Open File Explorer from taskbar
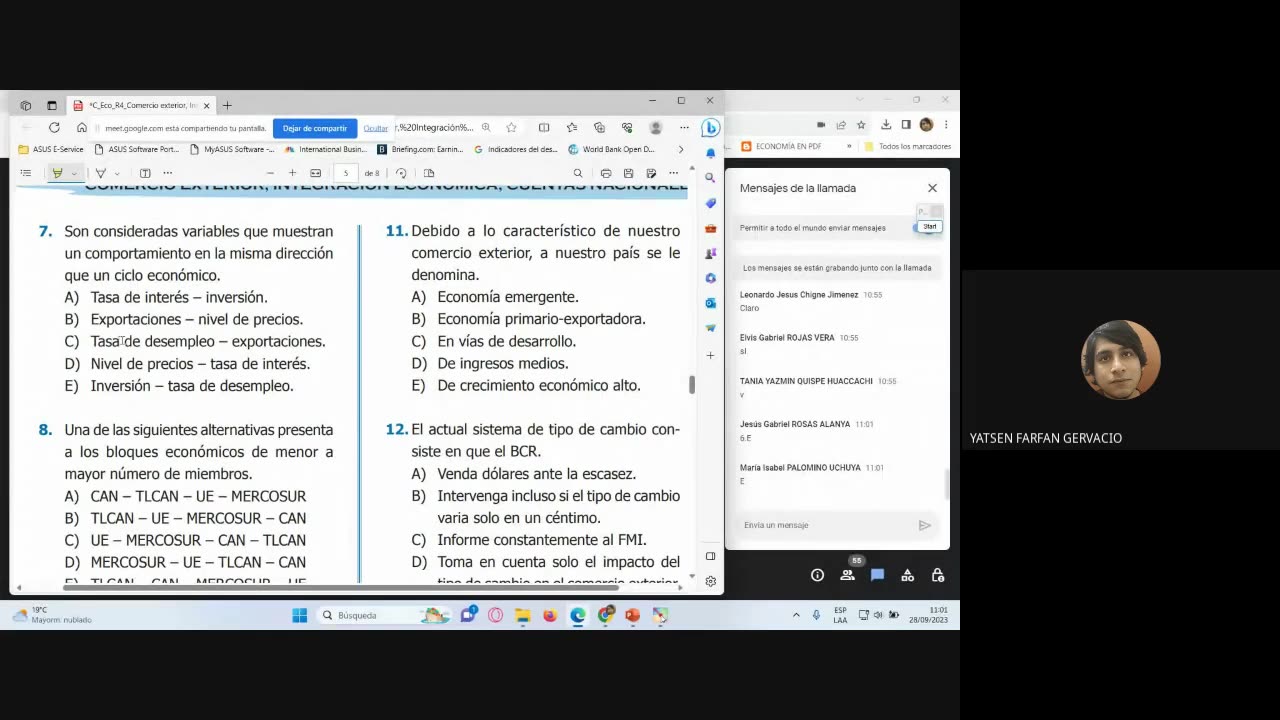 [x=522, y=615]
